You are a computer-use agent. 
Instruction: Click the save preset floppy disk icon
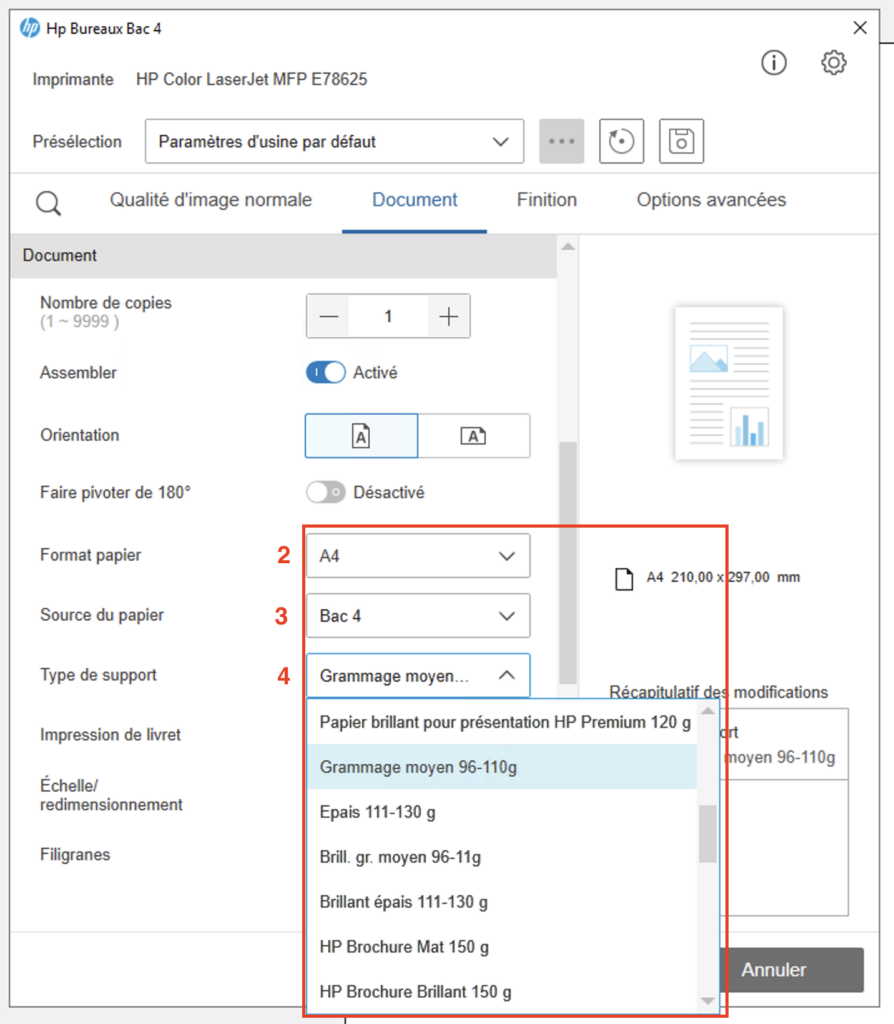681,142
